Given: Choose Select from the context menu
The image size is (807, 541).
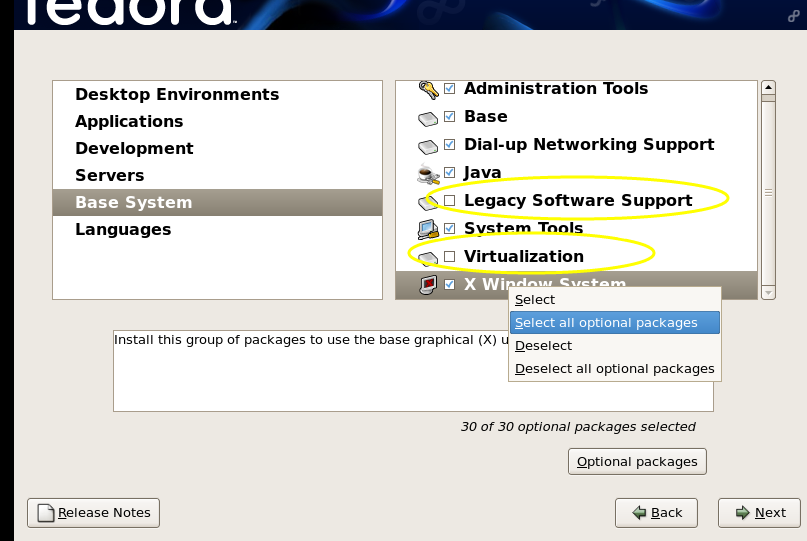Looking at the screenshot, I should [615, 300].
